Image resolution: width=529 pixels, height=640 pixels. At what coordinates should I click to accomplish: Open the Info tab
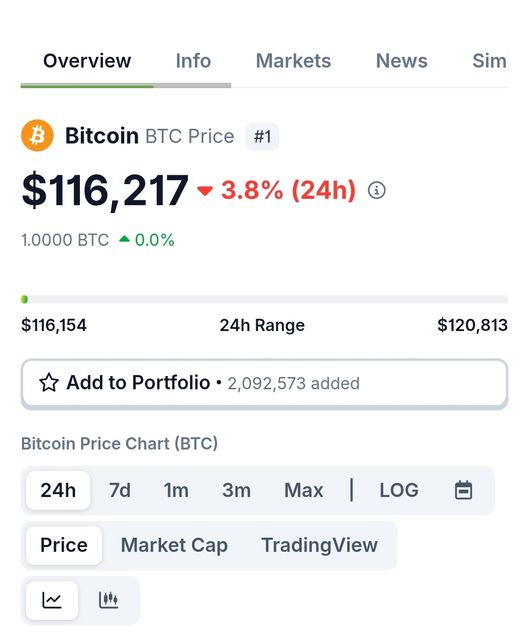click(x=193, y=61)
